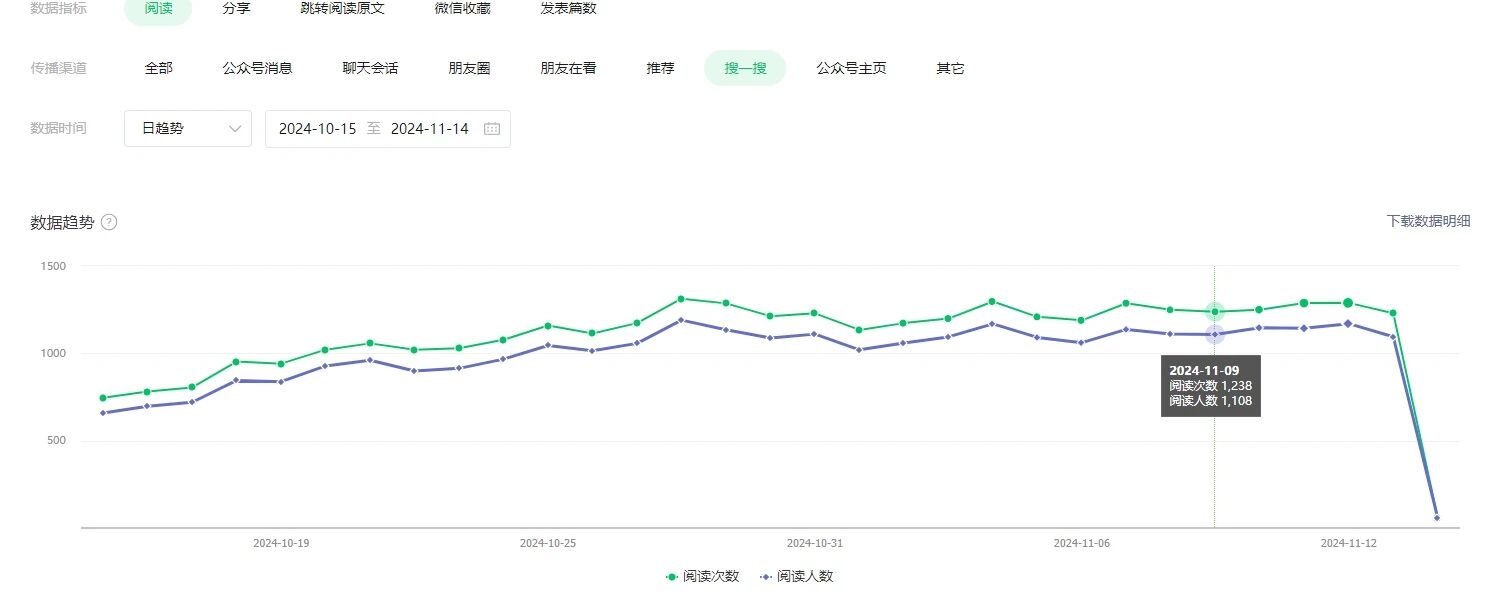Click the highlighted green 2024-11-09 data point
The width and height of the screenshot is (1507, 594).
click(x=1214, y=312)
